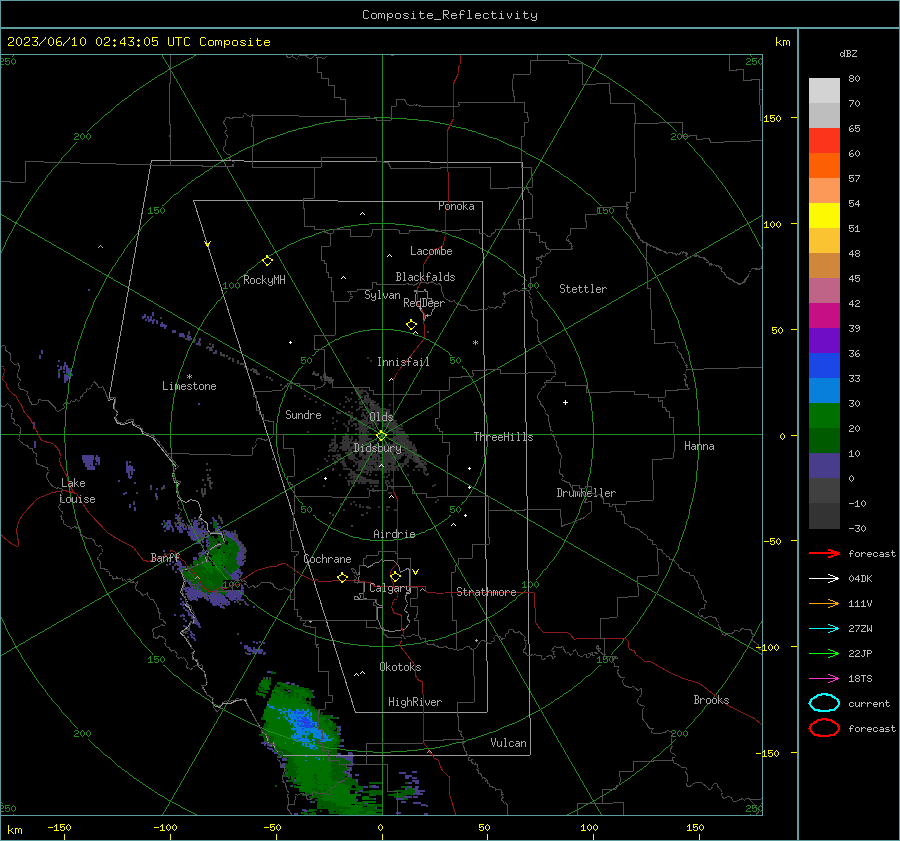Pick the yellow swatch between 54 and 51
The image size is (900, 841).
pyautogui.click(x=824, y=215)
